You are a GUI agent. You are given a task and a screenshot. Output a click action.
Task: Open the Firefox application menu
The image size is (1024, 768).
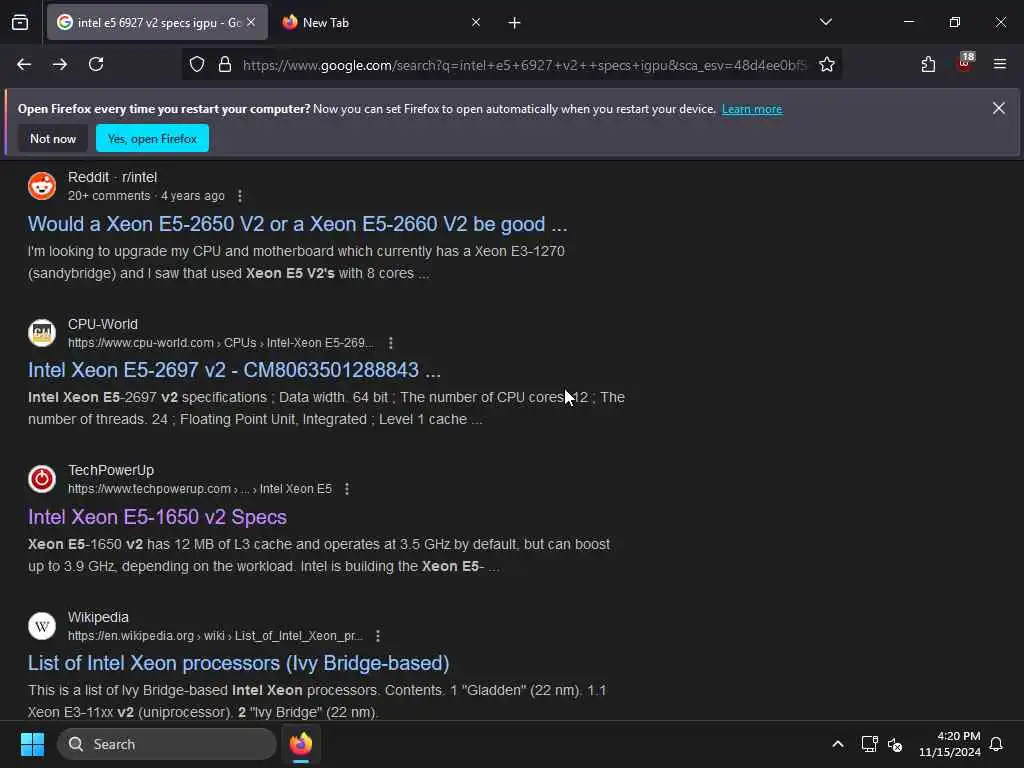[1000, 64]
